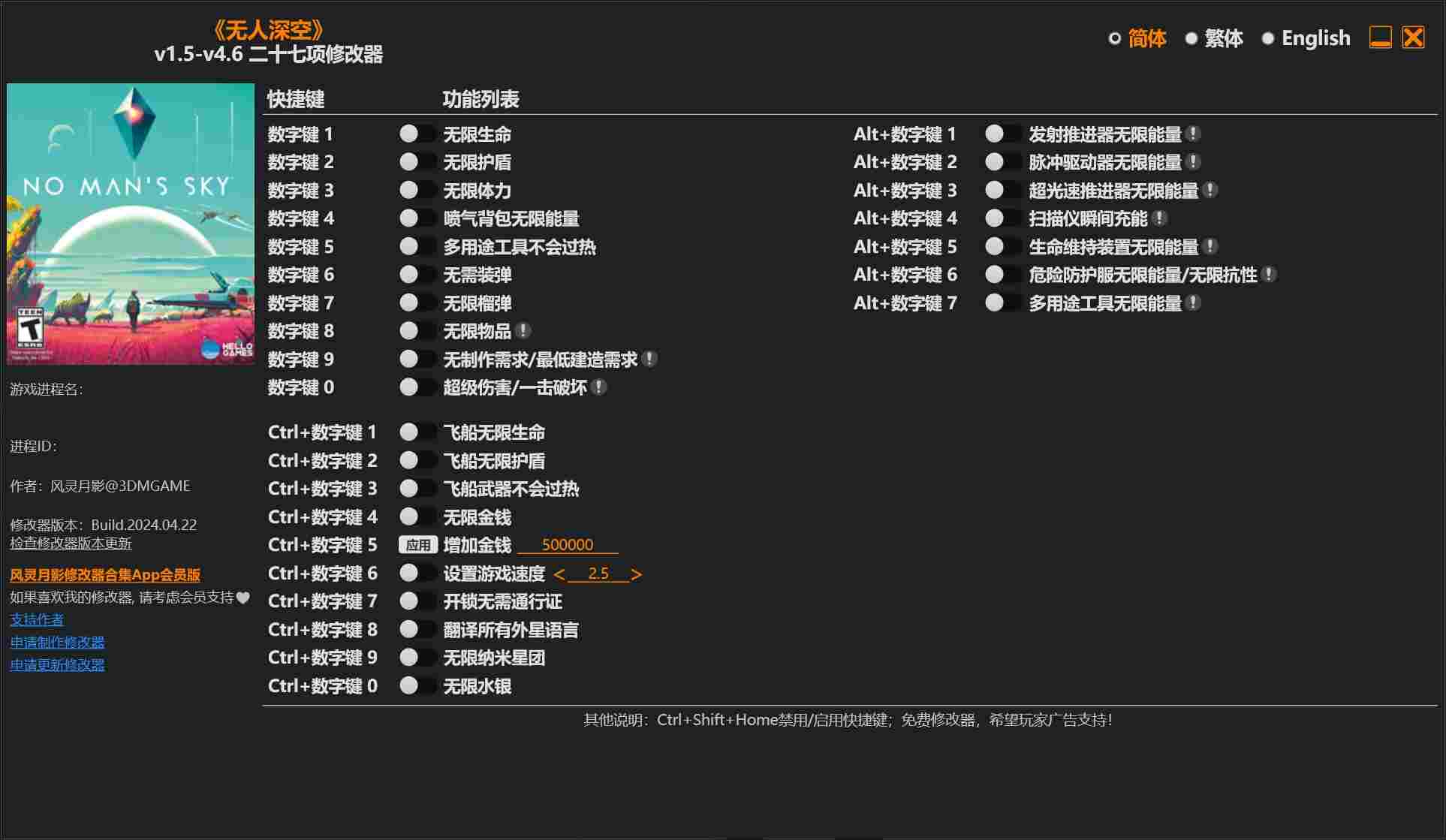The width and height of the screenshot is (1446, 840).
Task: Click info icon beside 危险防护服无限能量/无限抗性
Action: [1268, 275]
